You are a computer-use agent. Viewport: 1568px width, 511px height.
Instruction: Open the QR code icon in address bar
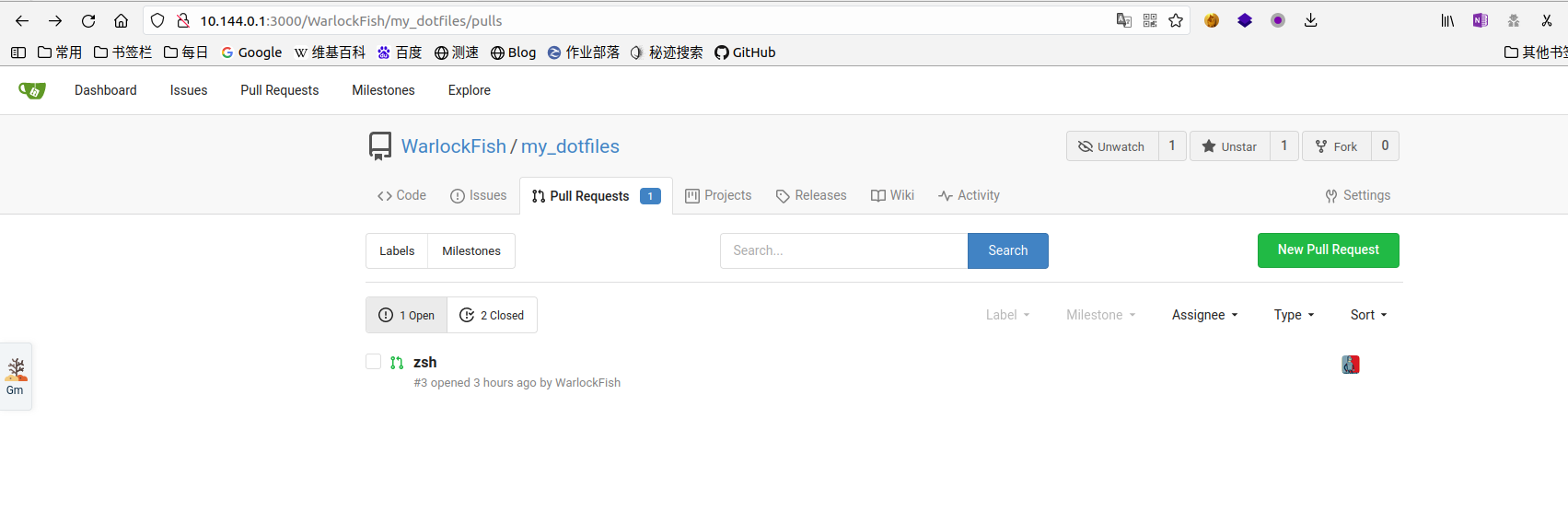[x=1150, y=20]
